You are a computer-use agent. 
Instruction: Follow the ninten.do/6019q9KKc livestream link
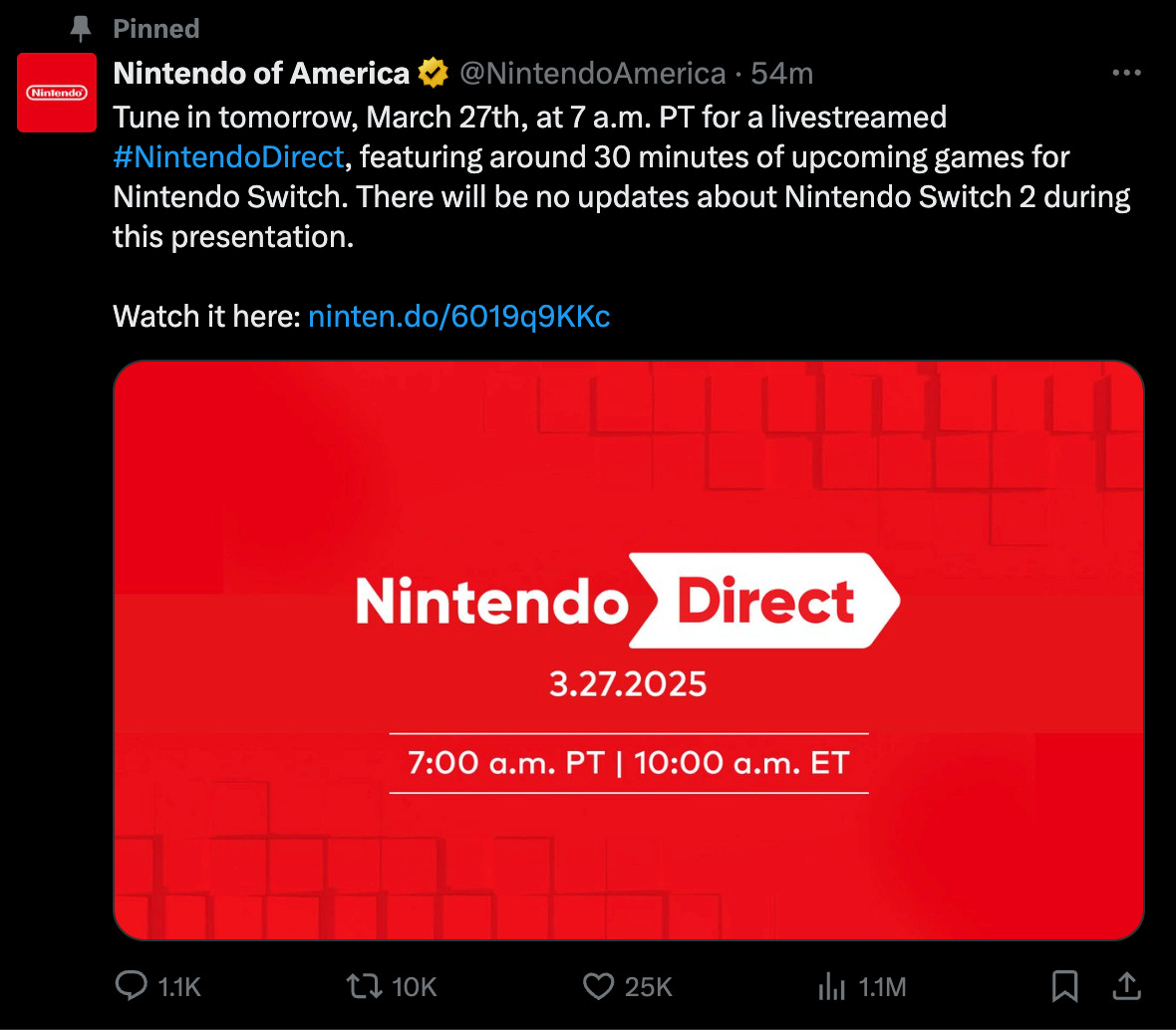[458, 316]
